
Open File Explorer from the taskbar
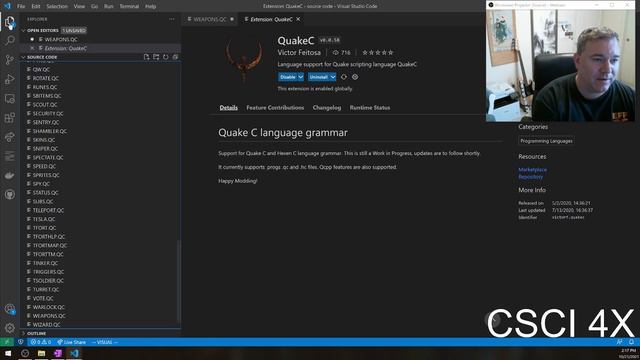pos(41,353)
